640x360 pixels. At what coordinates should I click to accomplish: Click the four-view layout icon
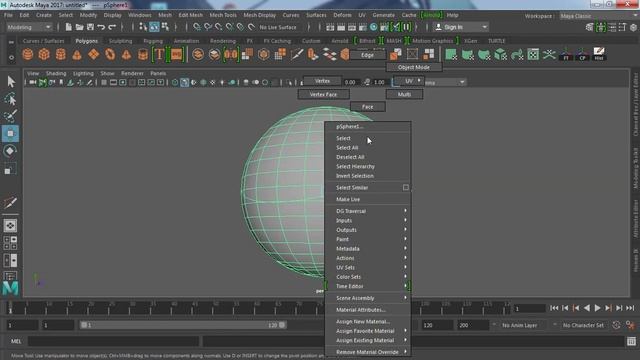pos(10,243)
